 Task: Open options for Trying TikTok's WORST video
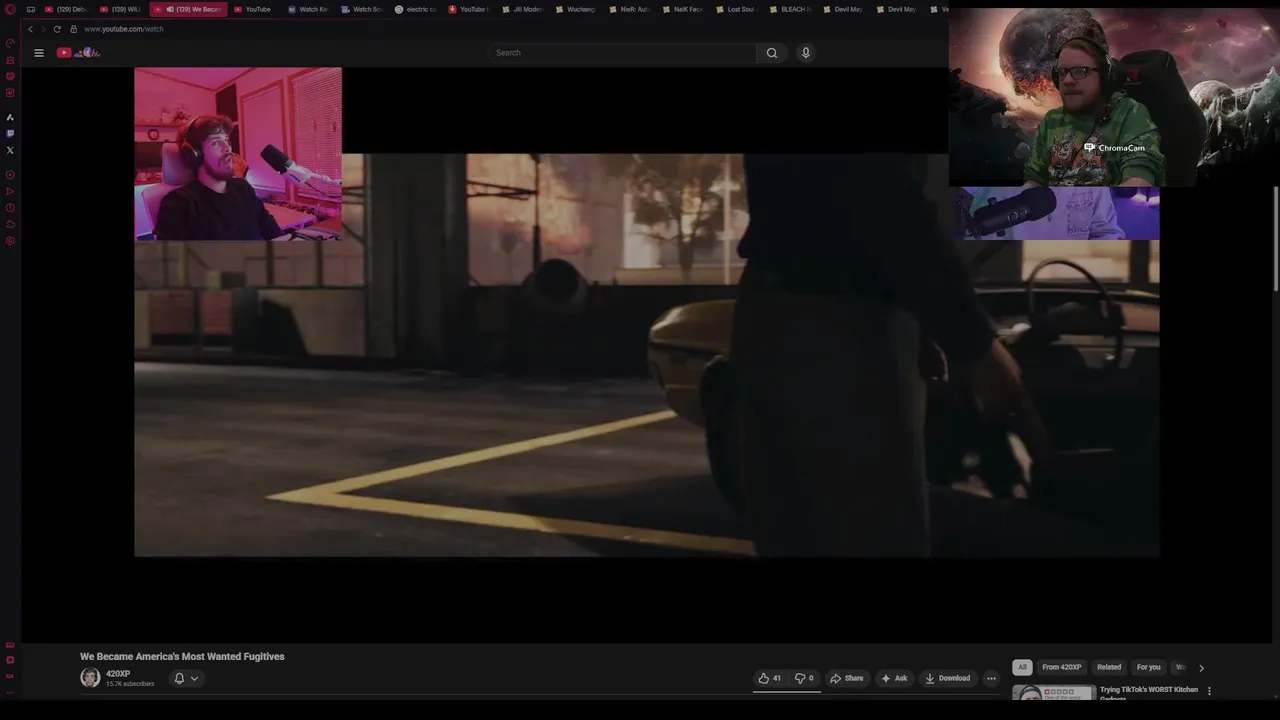[x=1209, y=691]
